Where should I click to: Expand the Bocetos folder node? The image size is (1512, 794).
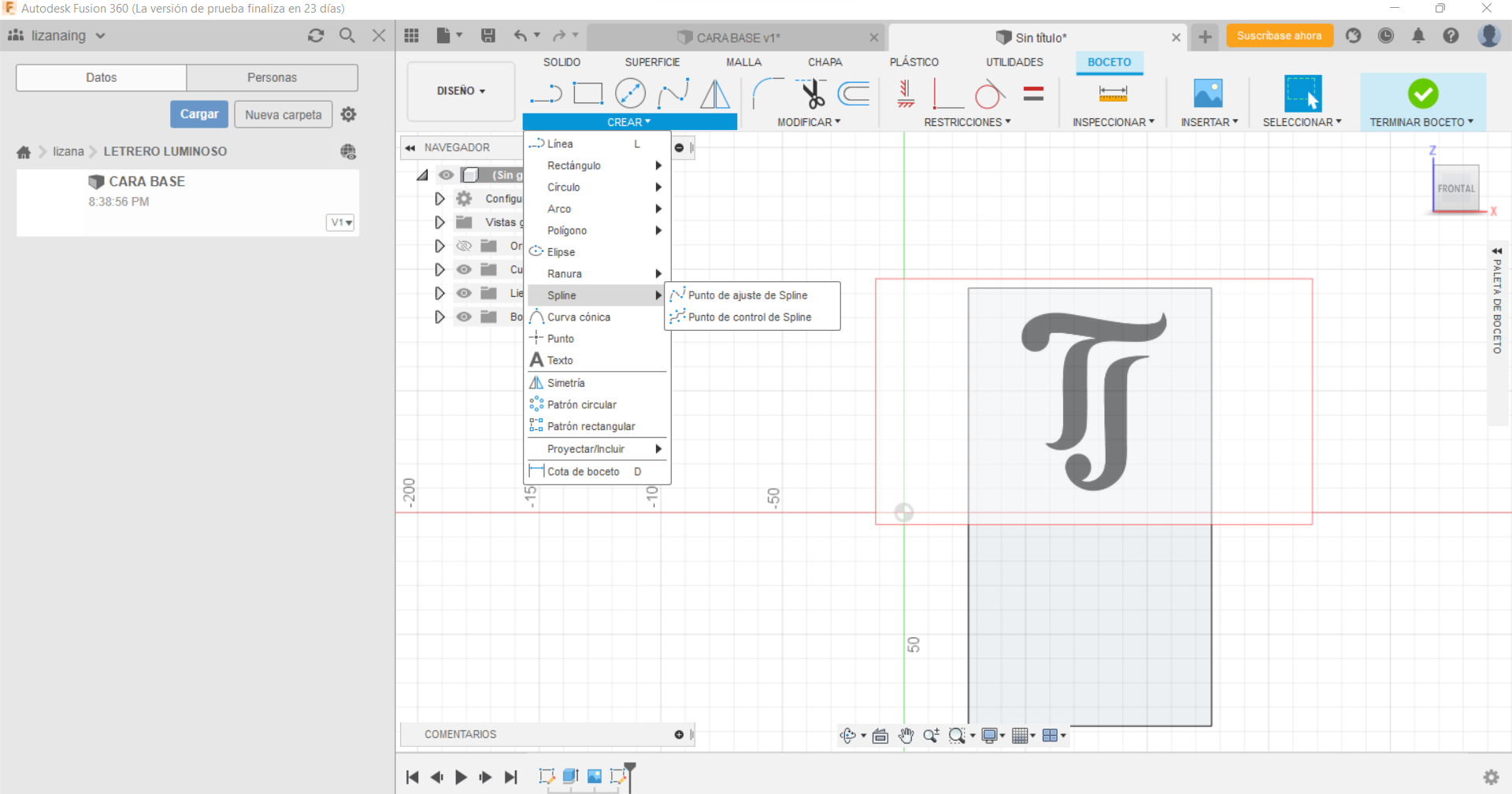(439, 317)
